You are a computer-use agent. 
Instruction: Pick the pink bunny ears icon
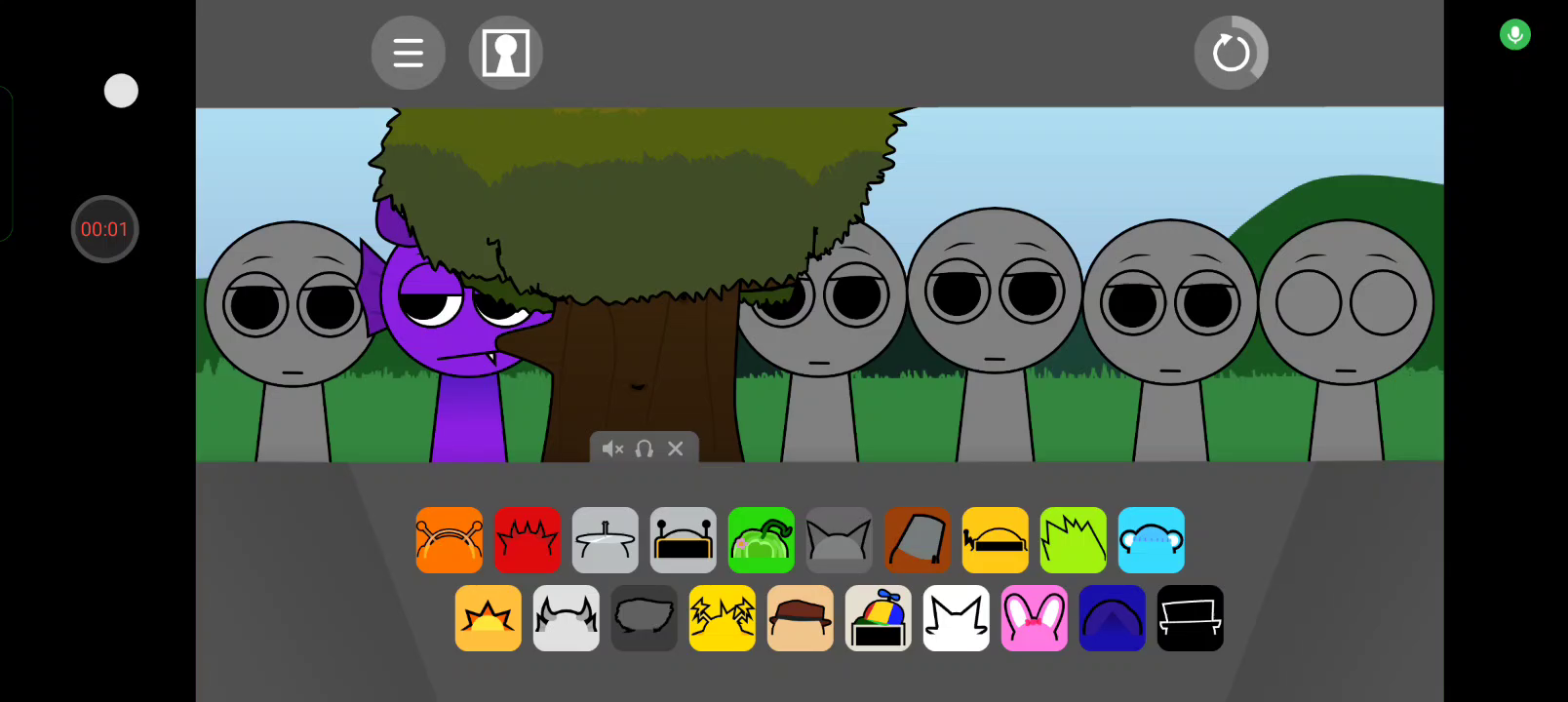1035,618
